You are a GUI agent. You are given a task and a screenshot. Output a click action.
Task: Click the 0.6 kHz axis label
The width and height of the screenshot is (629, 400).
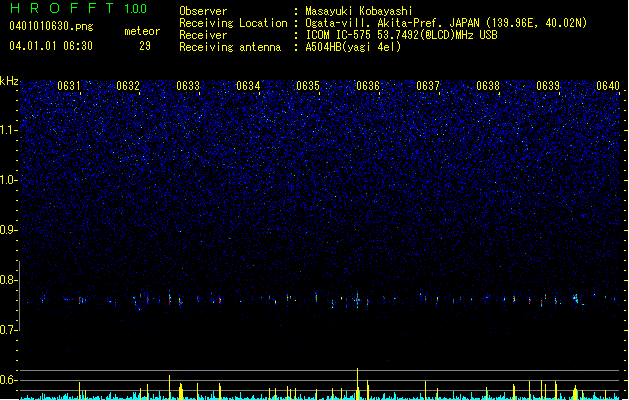(x=8, y=380)
